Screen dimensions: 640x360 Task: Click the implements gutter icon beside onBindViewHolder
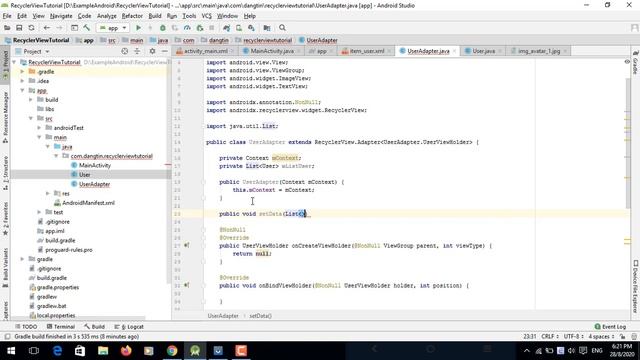click(x=187, y=285)
